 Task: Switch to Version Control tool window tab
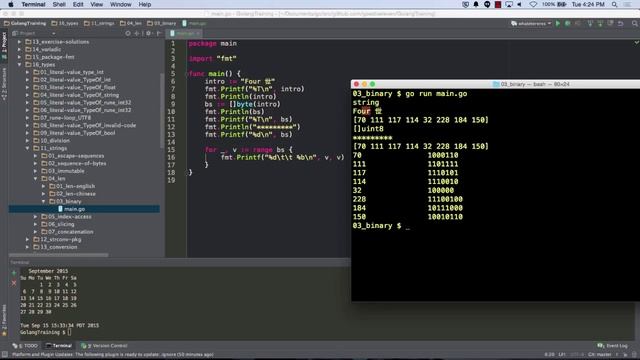[x=104, y=346]
